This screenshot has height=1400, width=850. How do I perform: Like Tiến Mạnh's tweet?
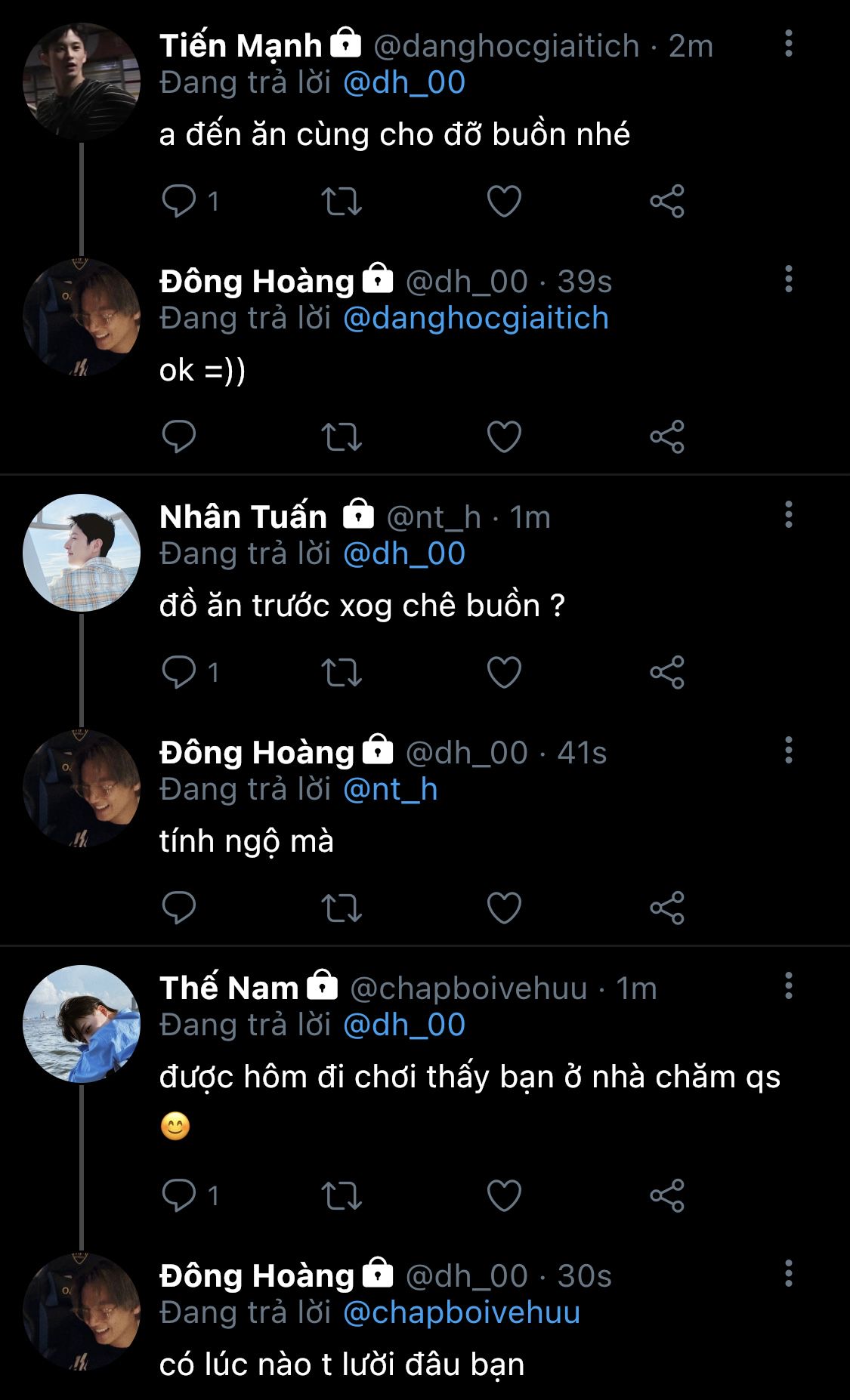point(504,202)
